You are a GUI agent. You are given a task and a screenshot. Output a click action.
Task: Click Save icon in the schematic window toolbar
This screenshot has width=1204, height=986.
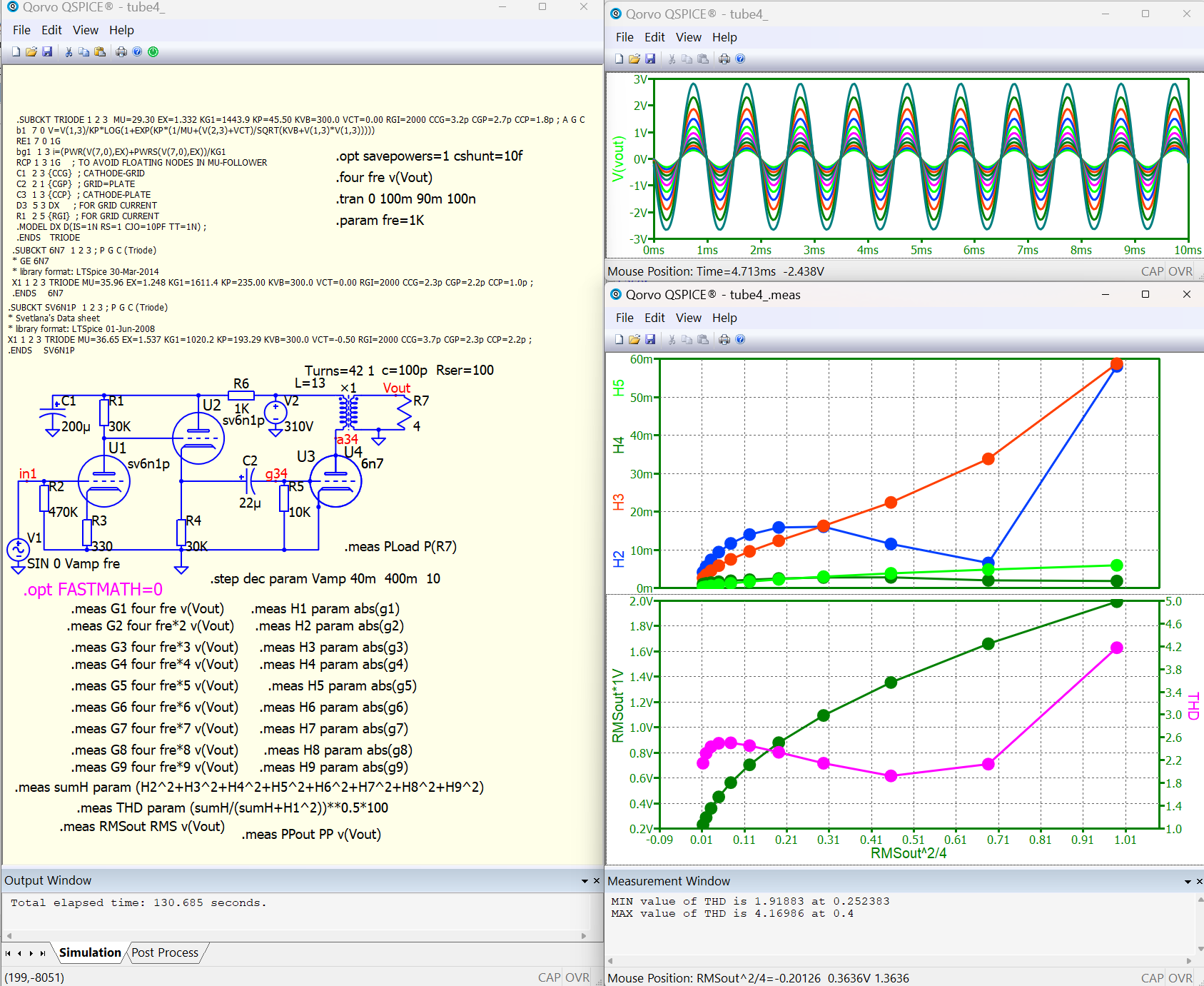(47, 51)
